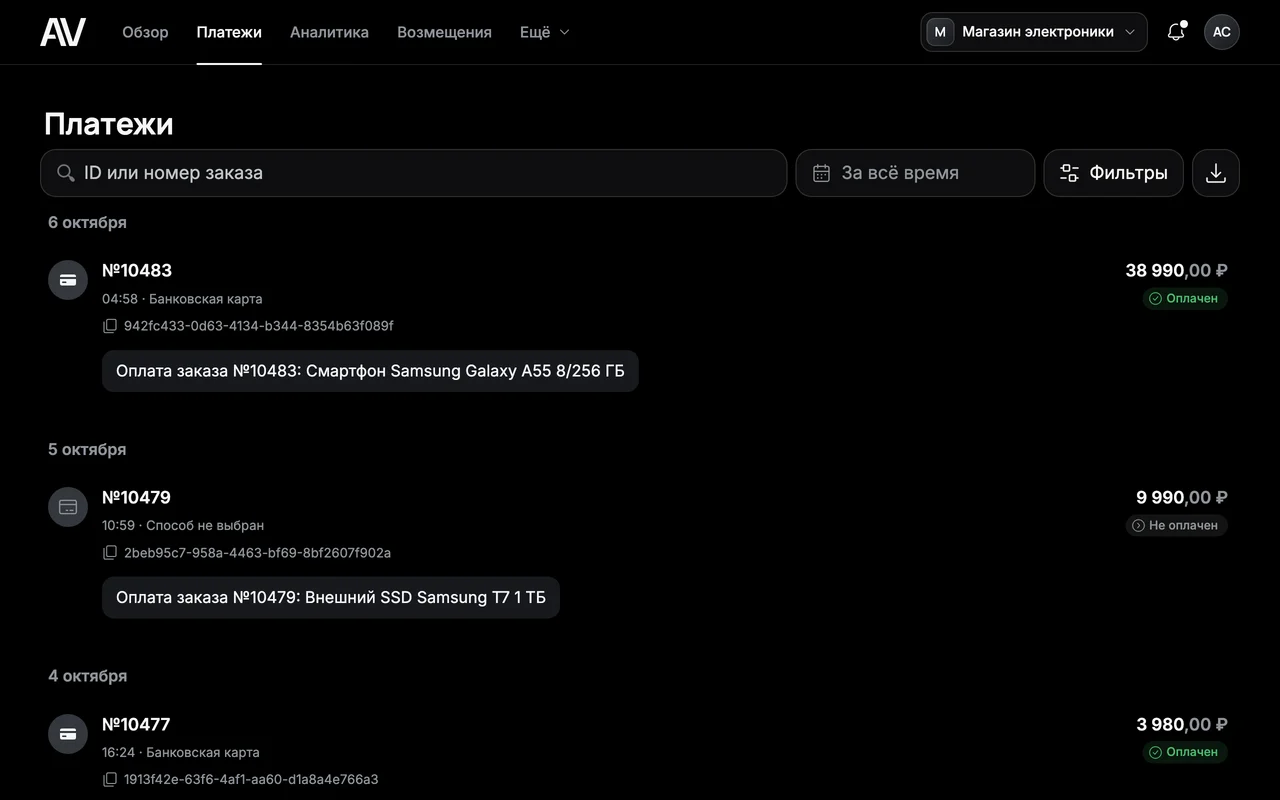This screenshot has width=1280, height=800.
Task: Open the За всё время date picker
Action: pyautogui.click(x=915, y=173)
